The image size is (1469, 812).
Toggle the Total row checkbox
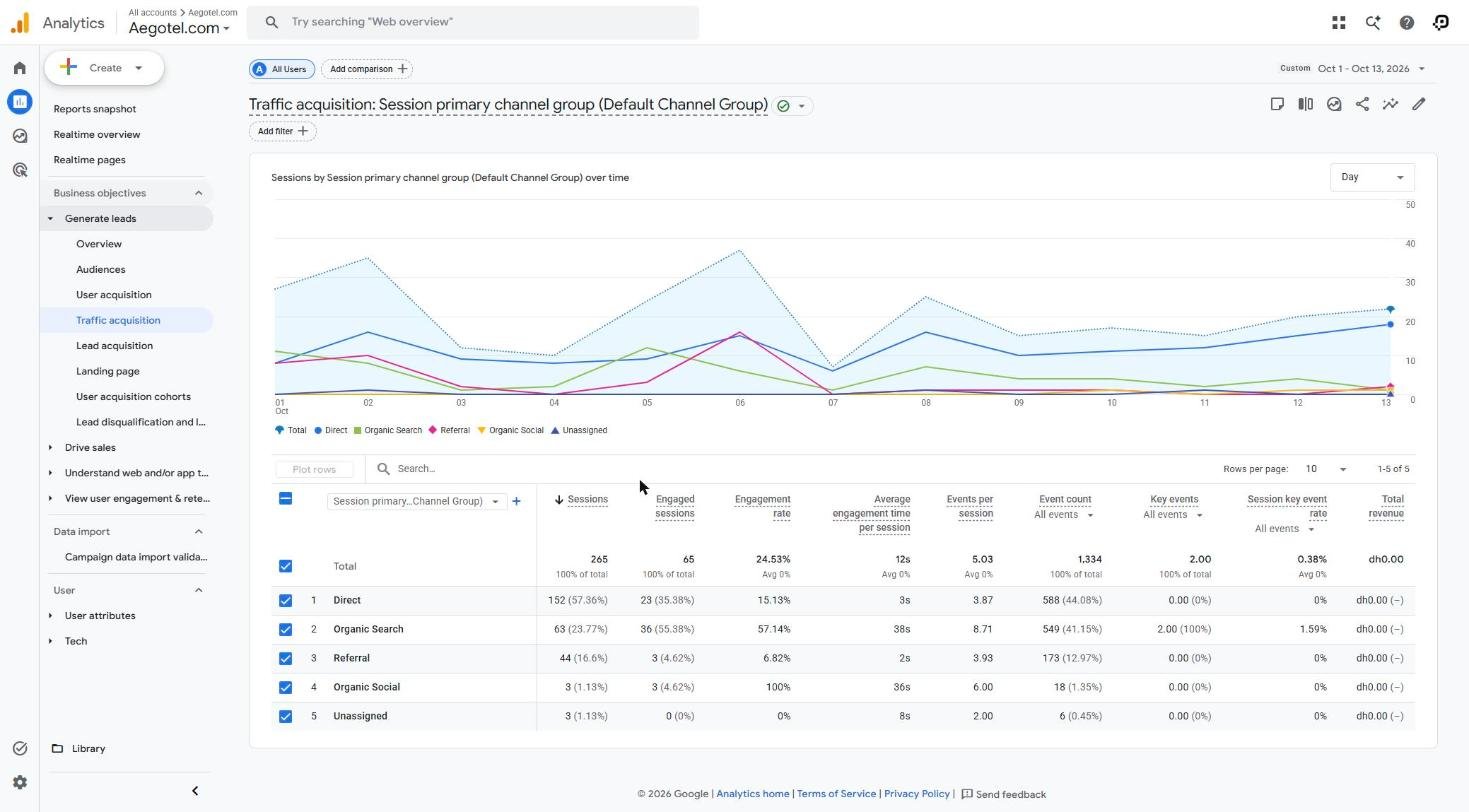(285, 566)
